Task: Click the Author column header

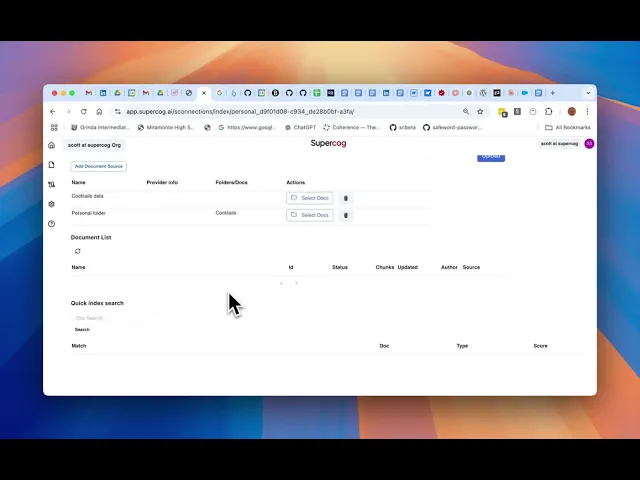Action: click(449, 267)
